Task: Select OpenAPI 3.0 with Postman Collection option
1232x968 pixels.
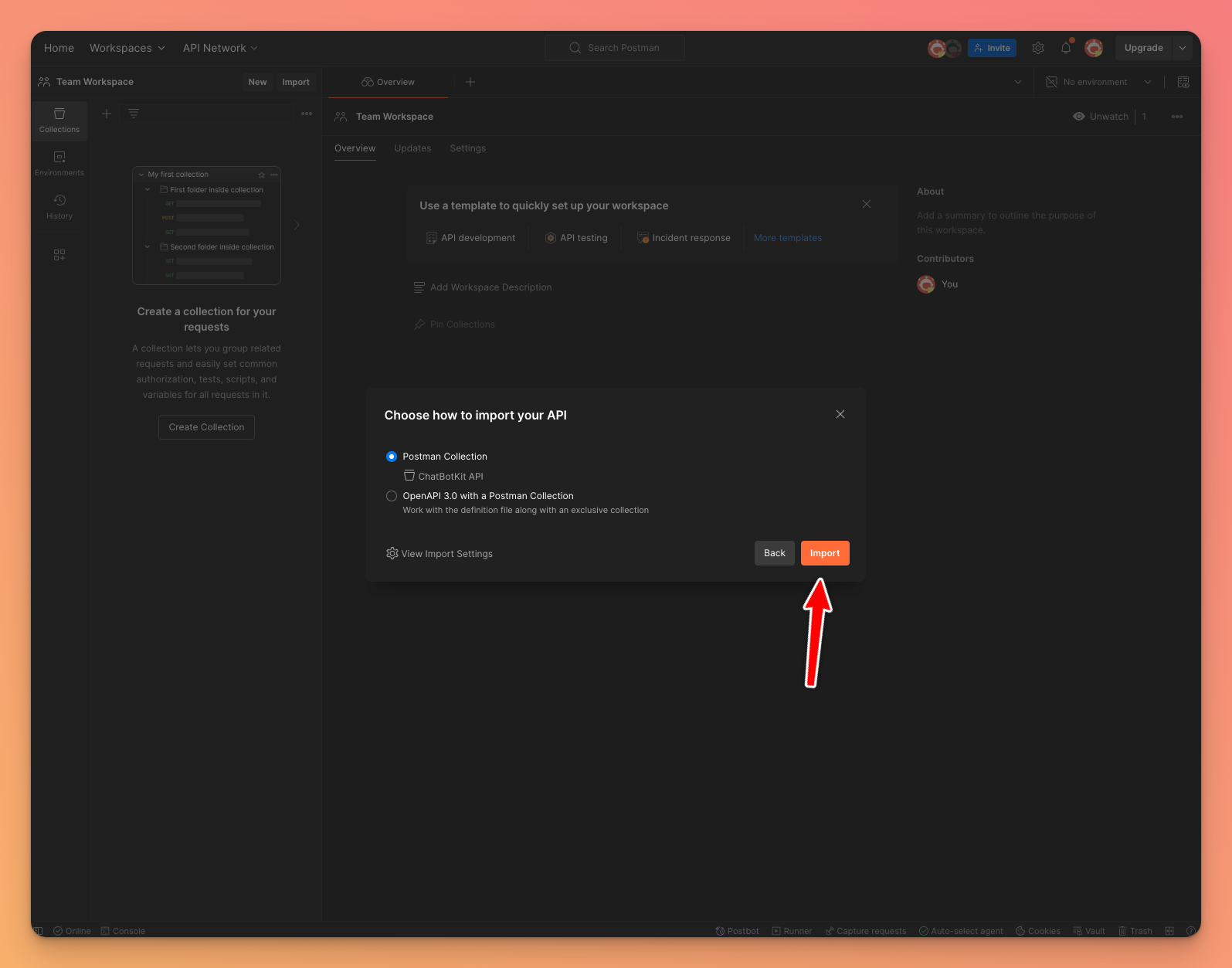Action: pos(392,496)
